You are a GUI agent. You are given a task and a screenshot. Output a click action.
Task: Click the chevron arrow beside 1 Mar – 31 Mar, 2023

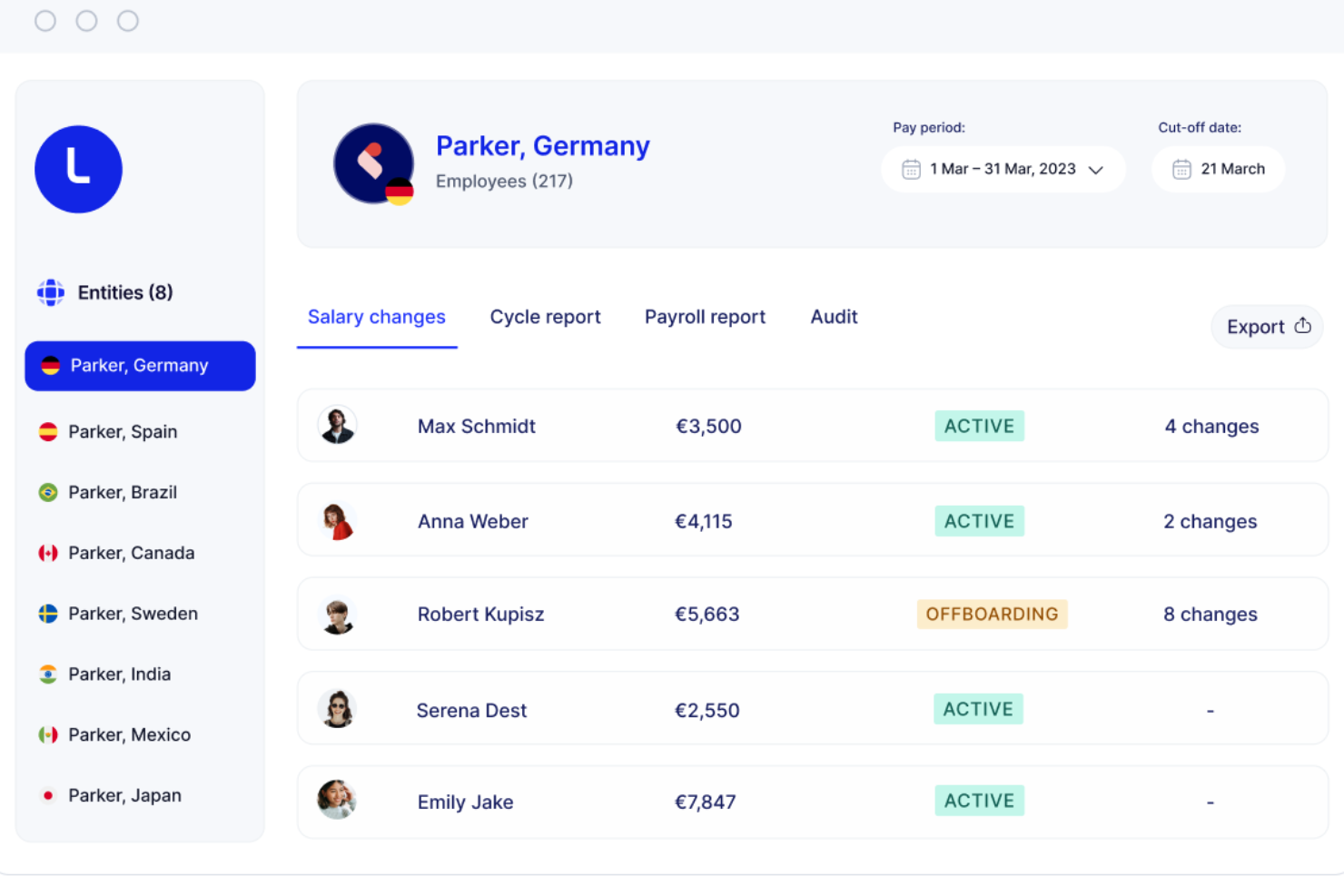coord(1097,169)
